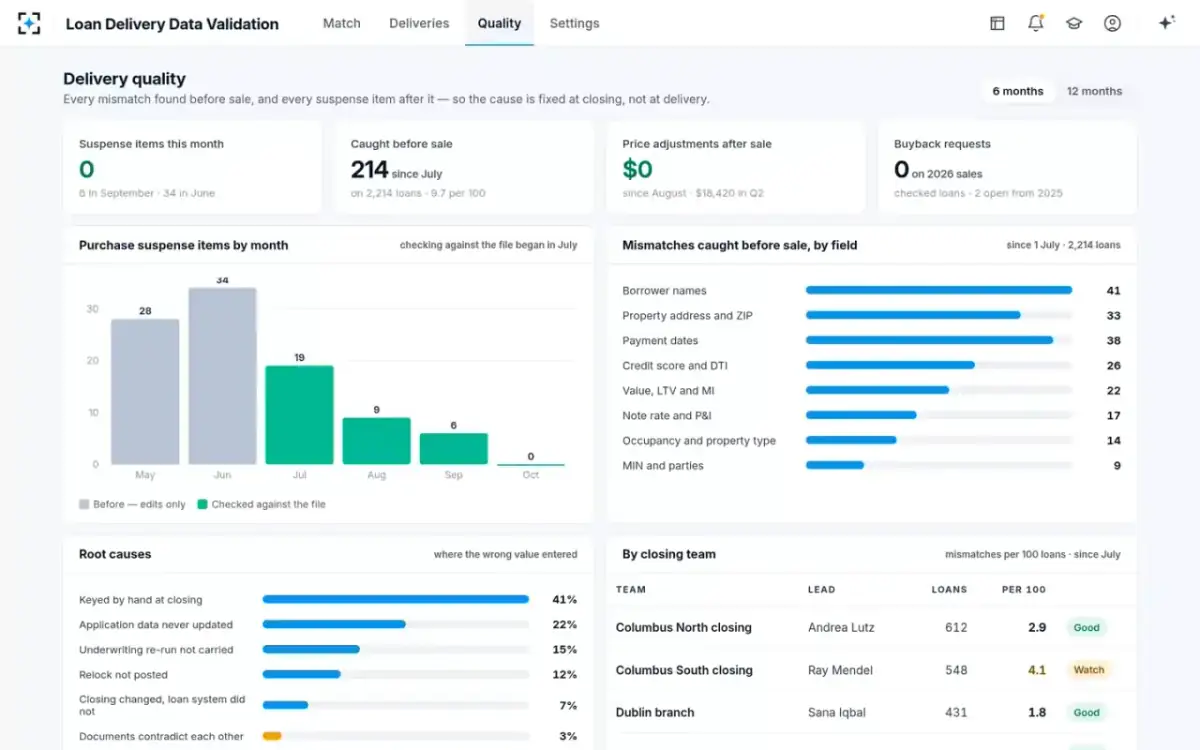Select the Quality tab
Screen dimensions: 1200x750
pos(499,23)
